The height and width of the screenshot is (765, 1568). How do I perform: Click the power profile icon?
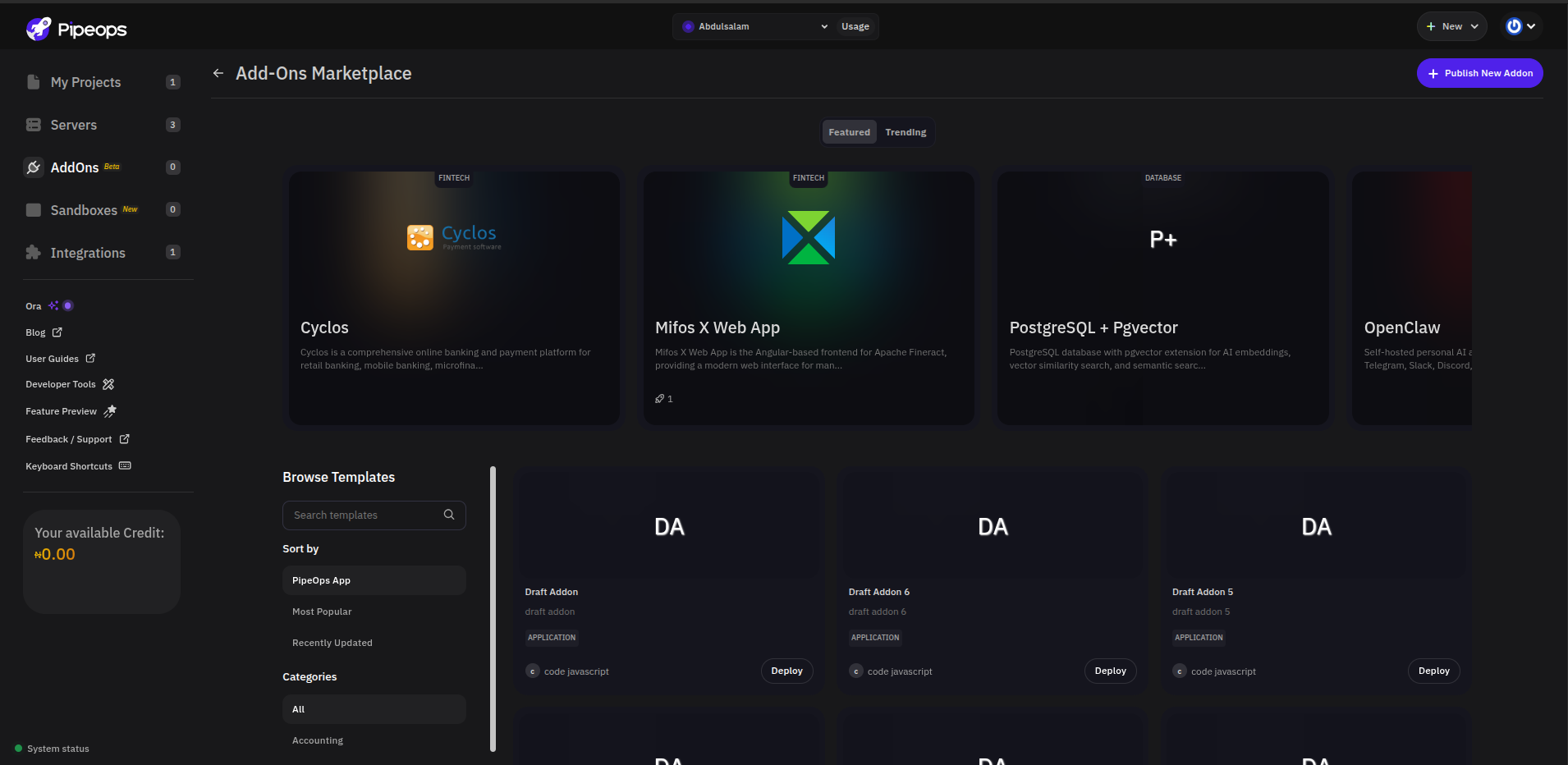pos(1514,26)
